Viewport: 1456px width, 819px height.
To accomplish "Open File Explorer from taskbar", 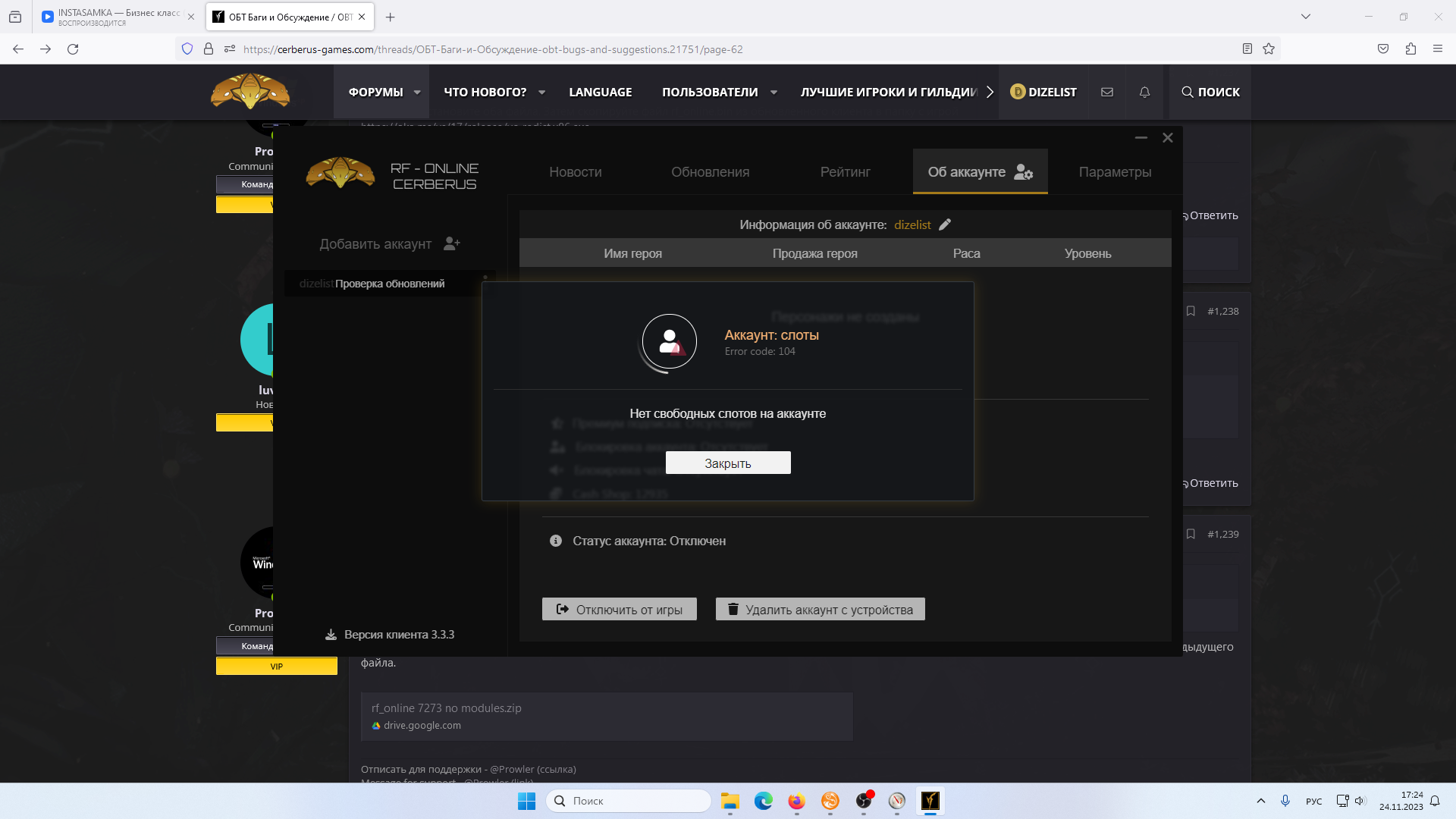I will tap(730, 802).
